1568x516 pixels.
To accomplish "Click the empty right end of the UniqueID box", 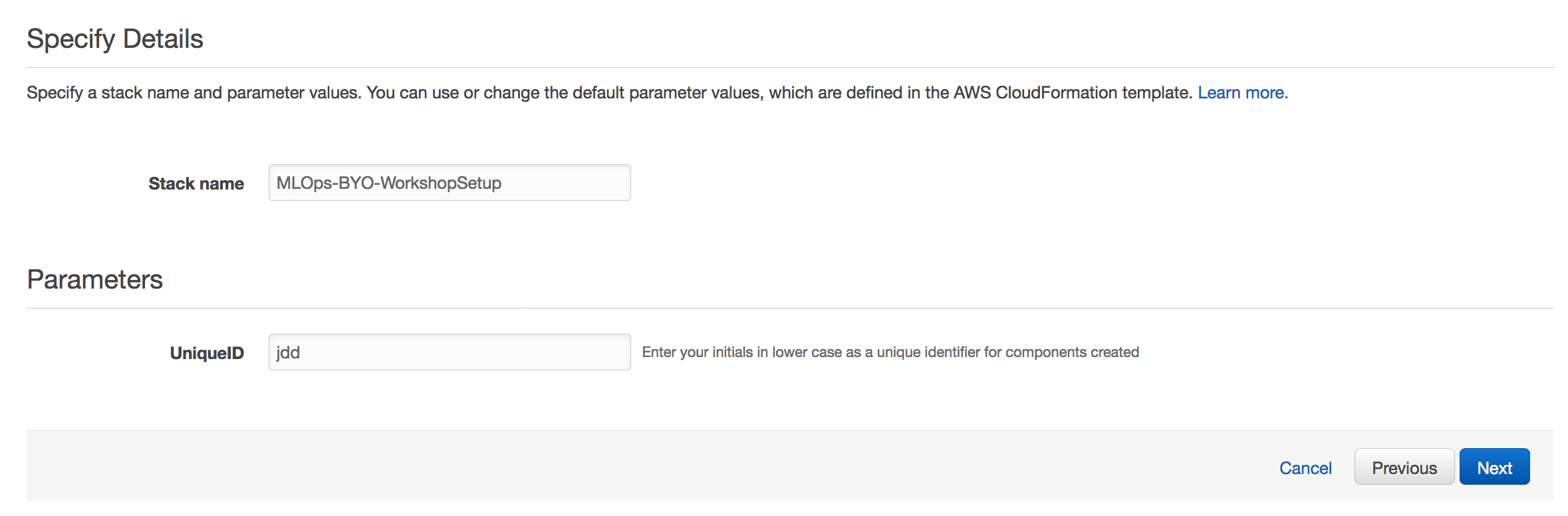I will [465, 352].
